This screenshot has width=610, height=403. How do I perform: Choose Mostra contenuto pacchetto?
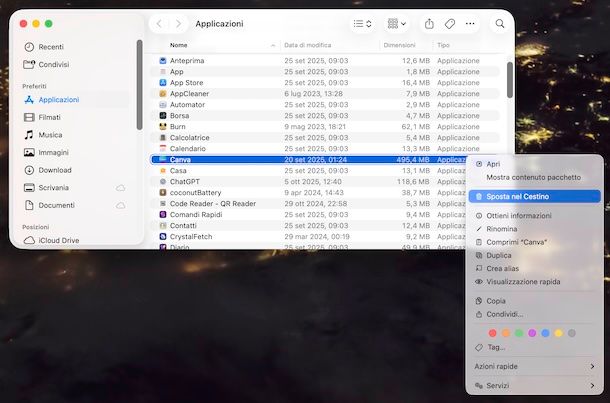coord(535,177)
